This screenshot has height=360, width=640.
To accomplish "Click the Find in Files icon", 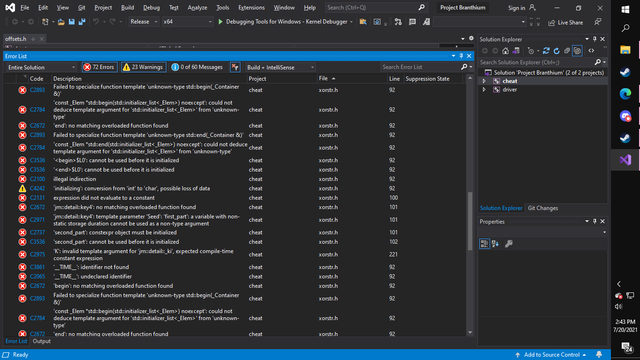I will point(363,22).
